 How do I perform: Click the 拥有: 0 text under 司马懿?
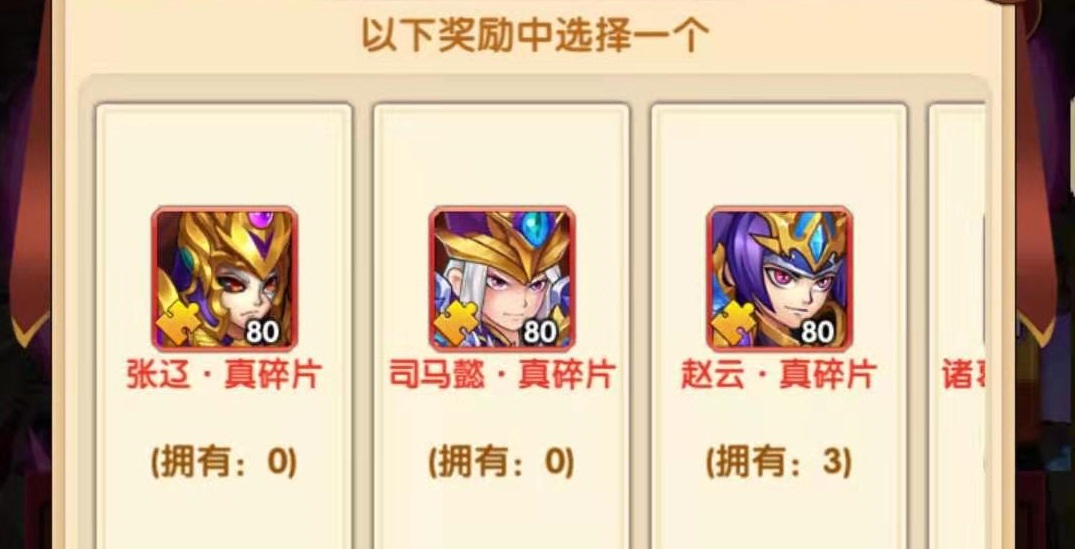point(502,463)
